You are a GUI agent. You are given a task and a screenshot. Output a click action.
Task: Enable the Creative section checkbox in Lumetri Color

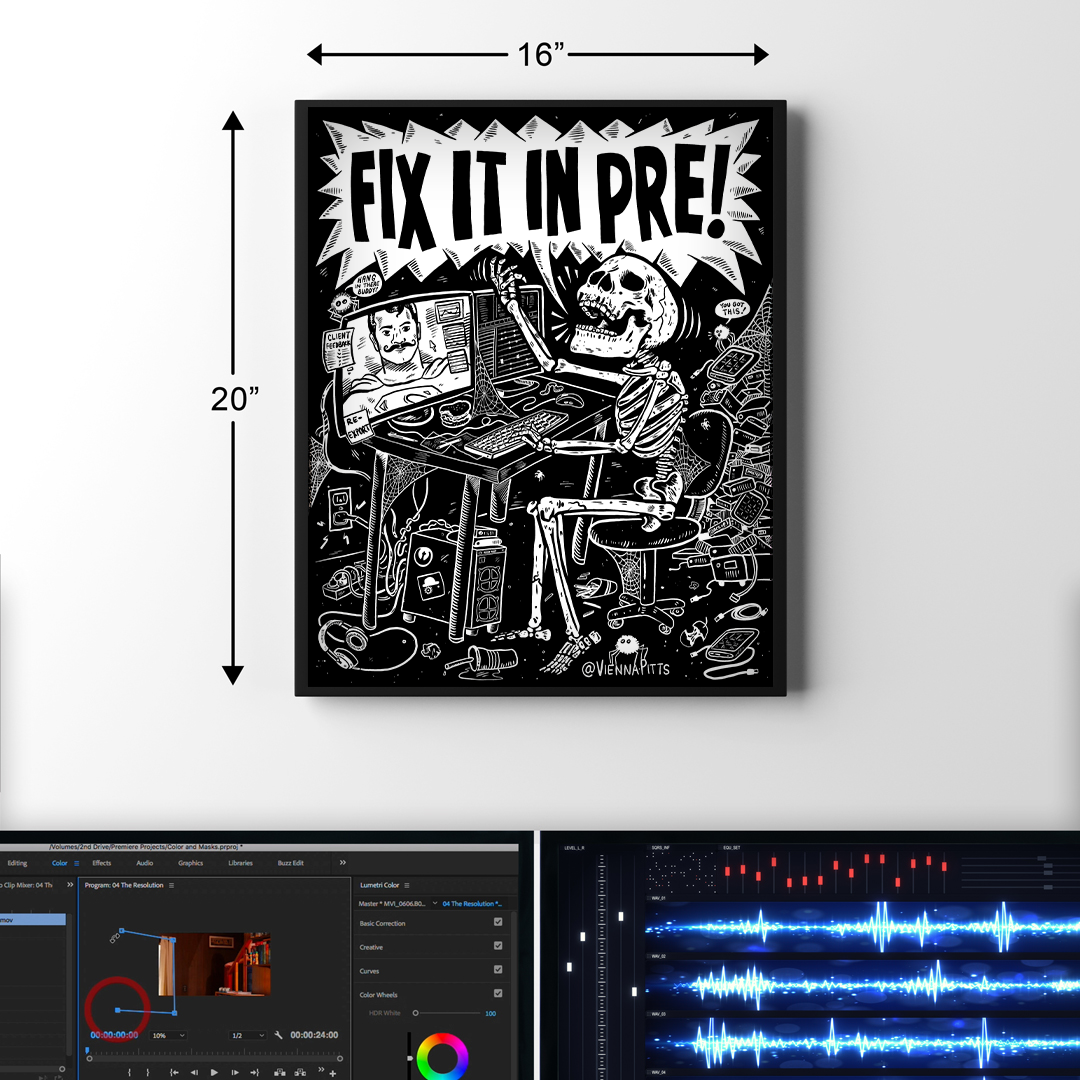[x=496, y=946]
